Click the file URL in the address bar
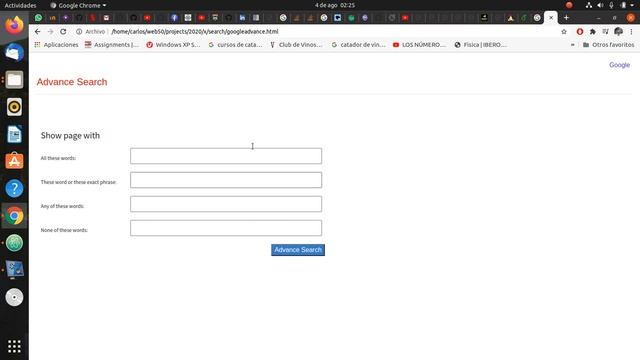 [x=195, y=31]
